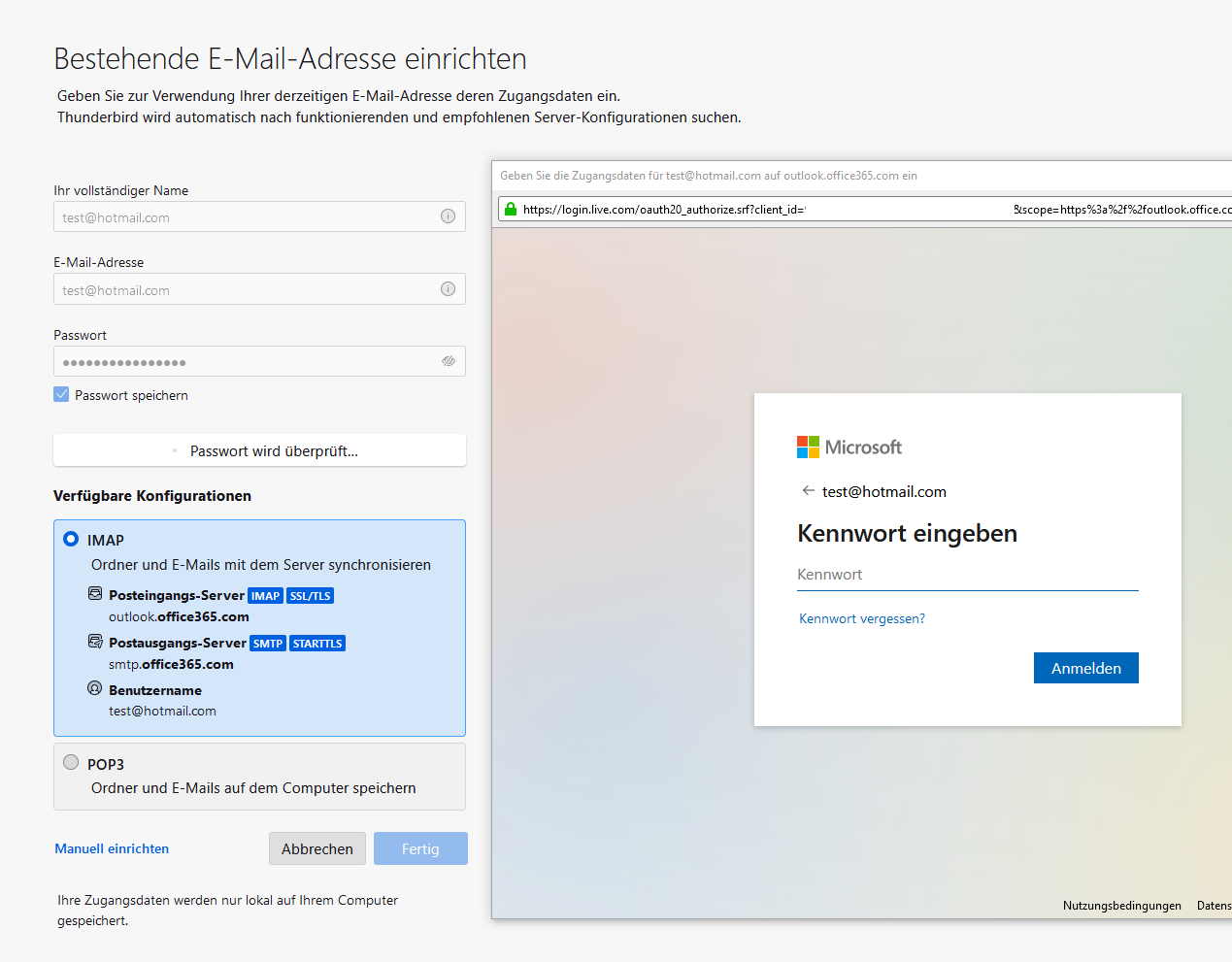Click the Fertig button
Viewport: 1232px width, 962px height.
point(420,848)
